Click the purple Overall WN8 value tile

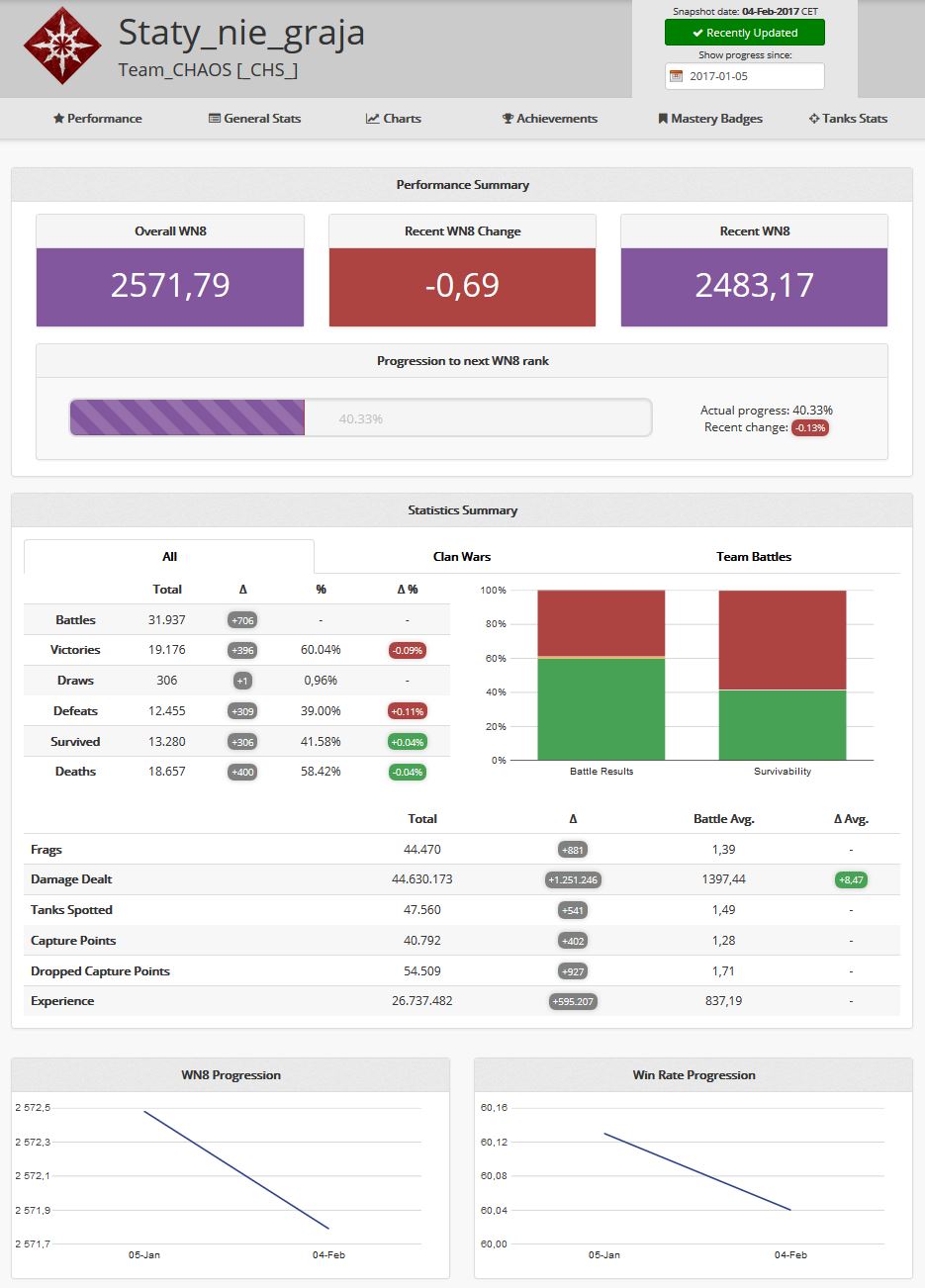(x=170, y=286)
